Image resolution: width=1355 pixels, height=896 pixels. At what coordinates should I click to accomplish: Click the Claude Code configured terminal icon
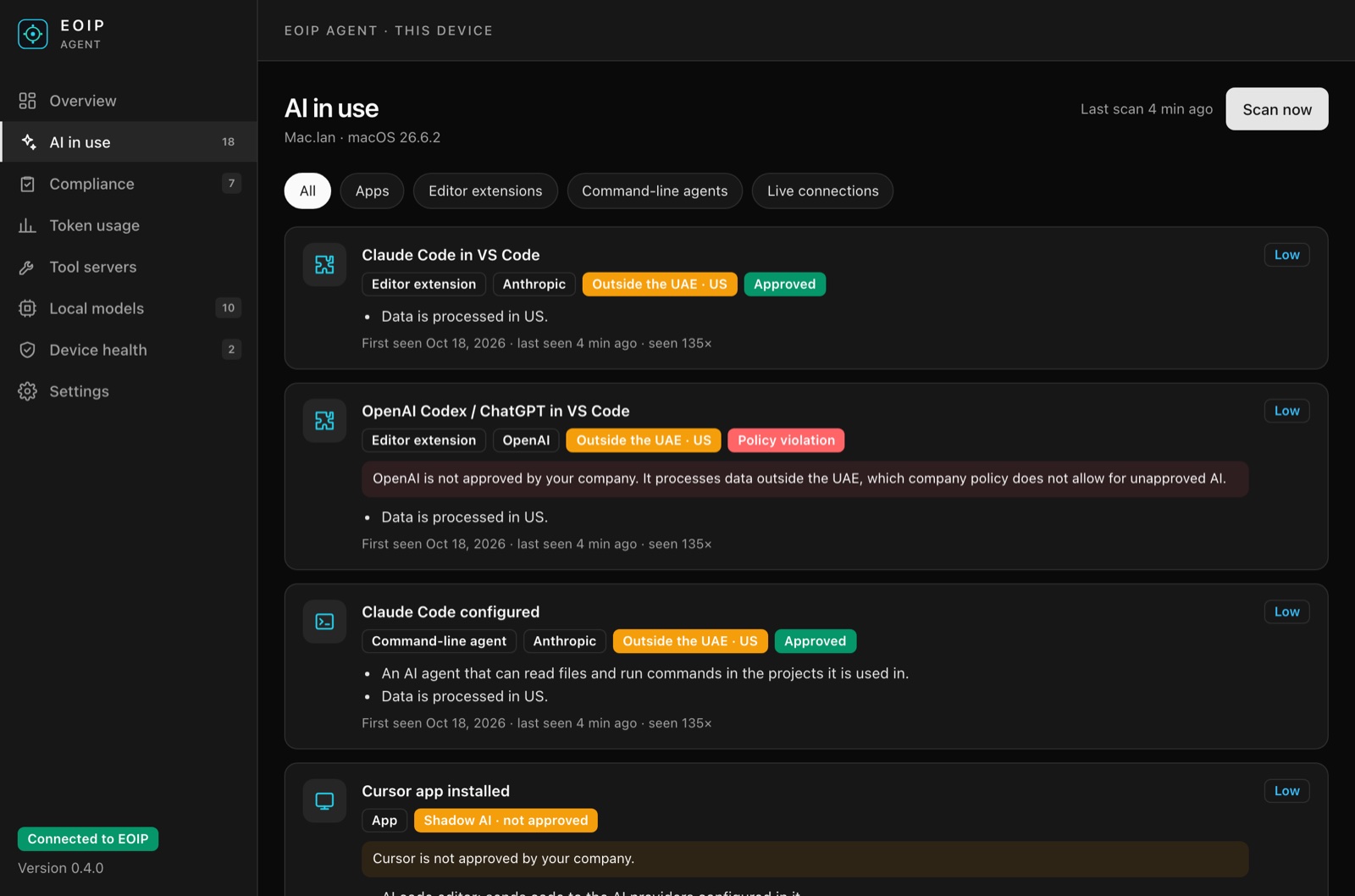coord(324,622)
